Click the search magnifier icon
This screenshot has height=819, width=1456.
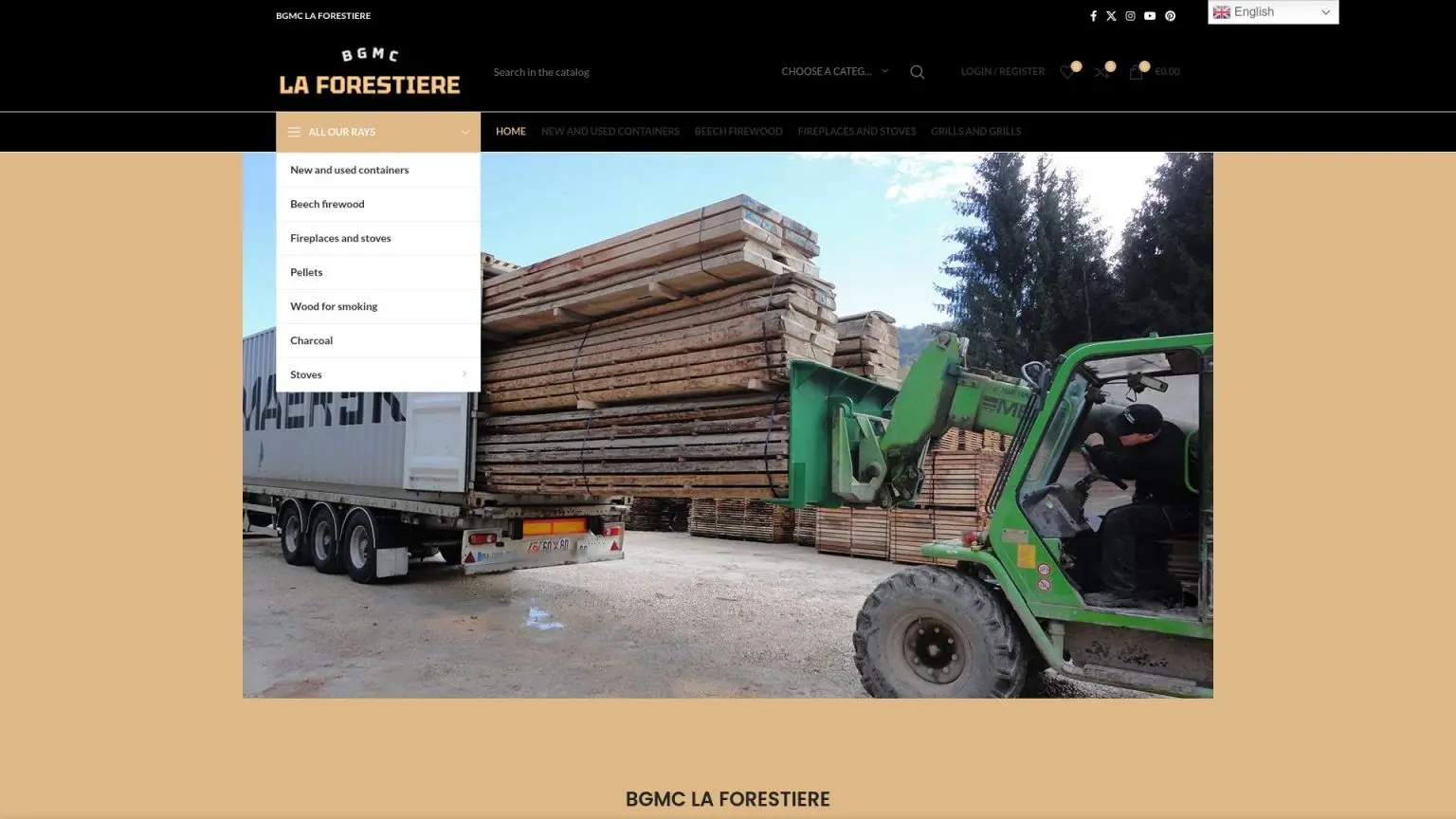pyautogui.click(x=917, y=72)
